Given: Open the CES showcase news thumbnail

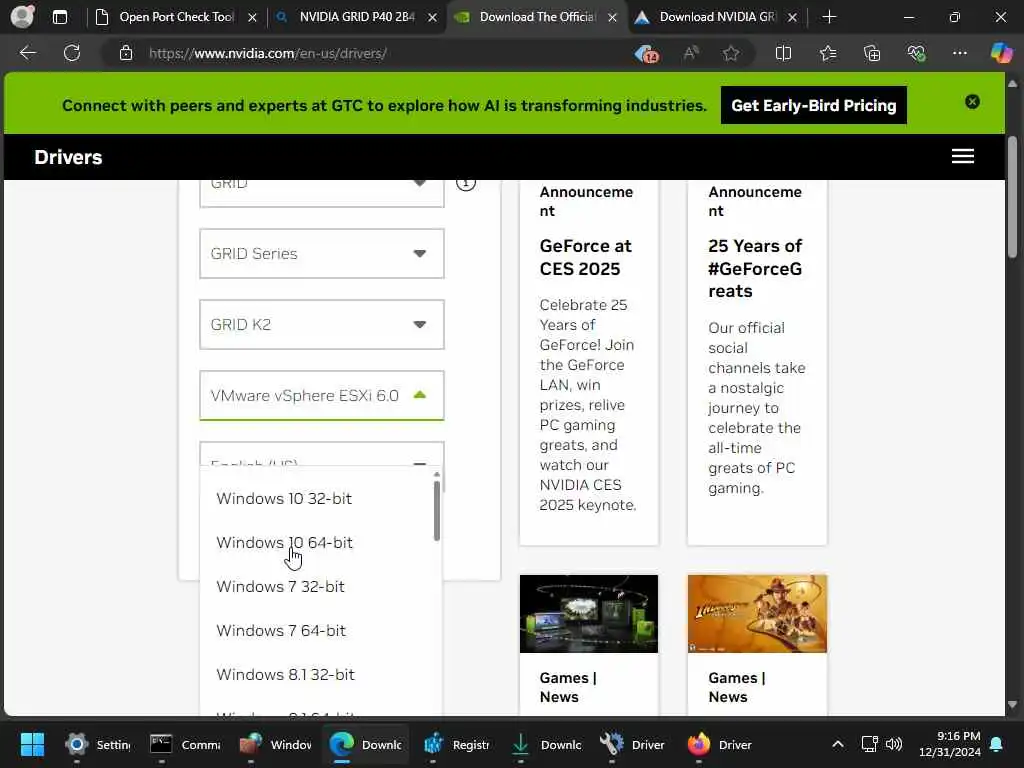Looking at the screenshot, I should click(x=588, y=614).
